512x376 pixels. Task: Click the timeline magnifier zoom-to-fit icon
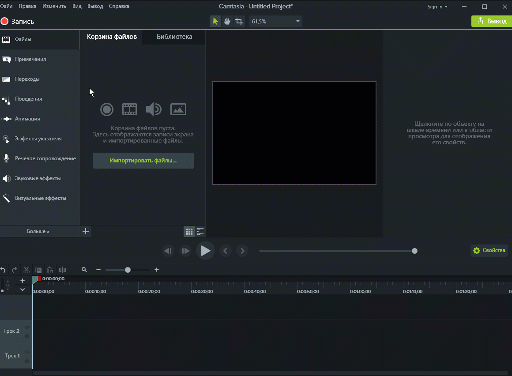84,270
